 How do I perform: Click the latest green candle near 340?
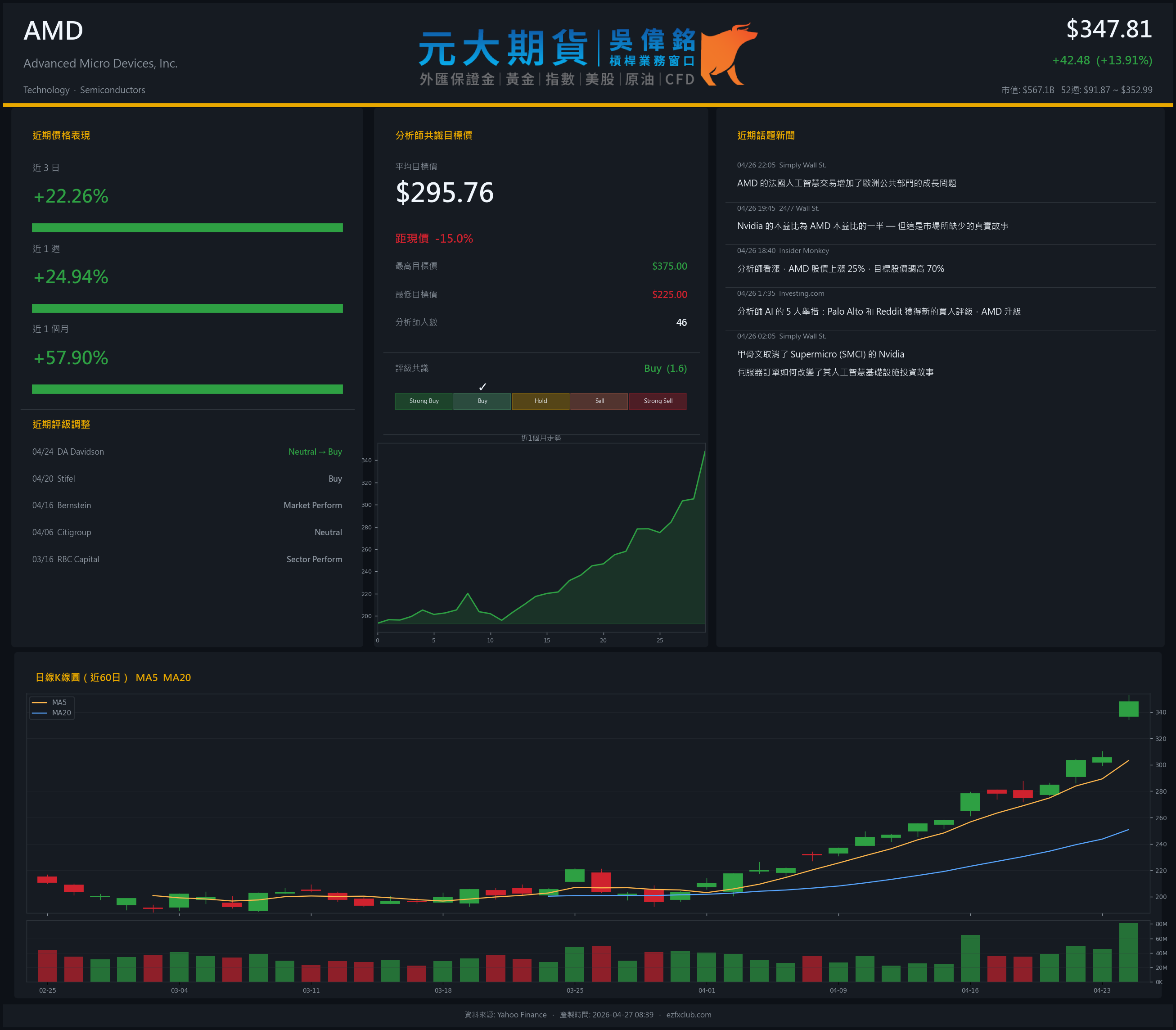pyautogui.click(x=1128, y=709)
